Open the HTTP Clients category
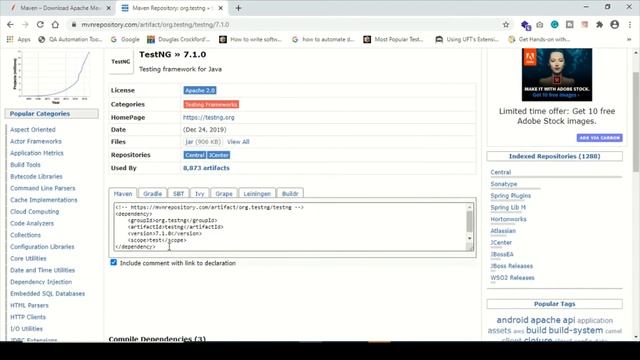The width and height of the screenshot is (640, 360). click(28, 317)
